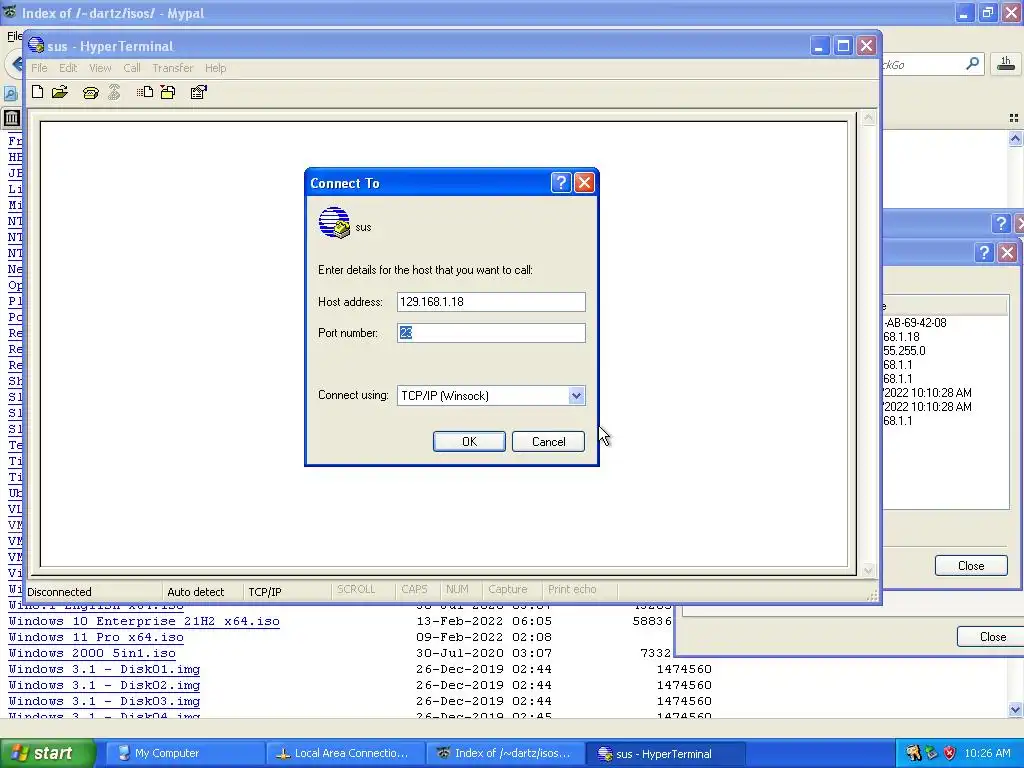Expand the Connect using dropdown
1024x768 pixels.
576,396
